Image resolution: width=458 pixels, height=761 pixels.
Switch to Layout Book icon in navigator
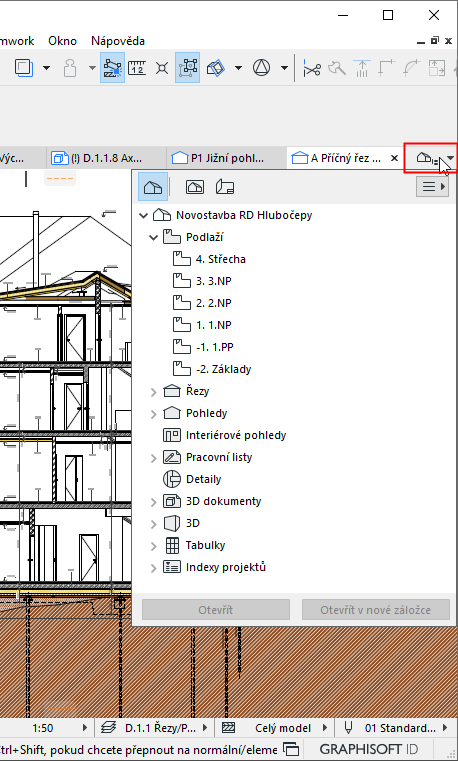click(225, 187)
